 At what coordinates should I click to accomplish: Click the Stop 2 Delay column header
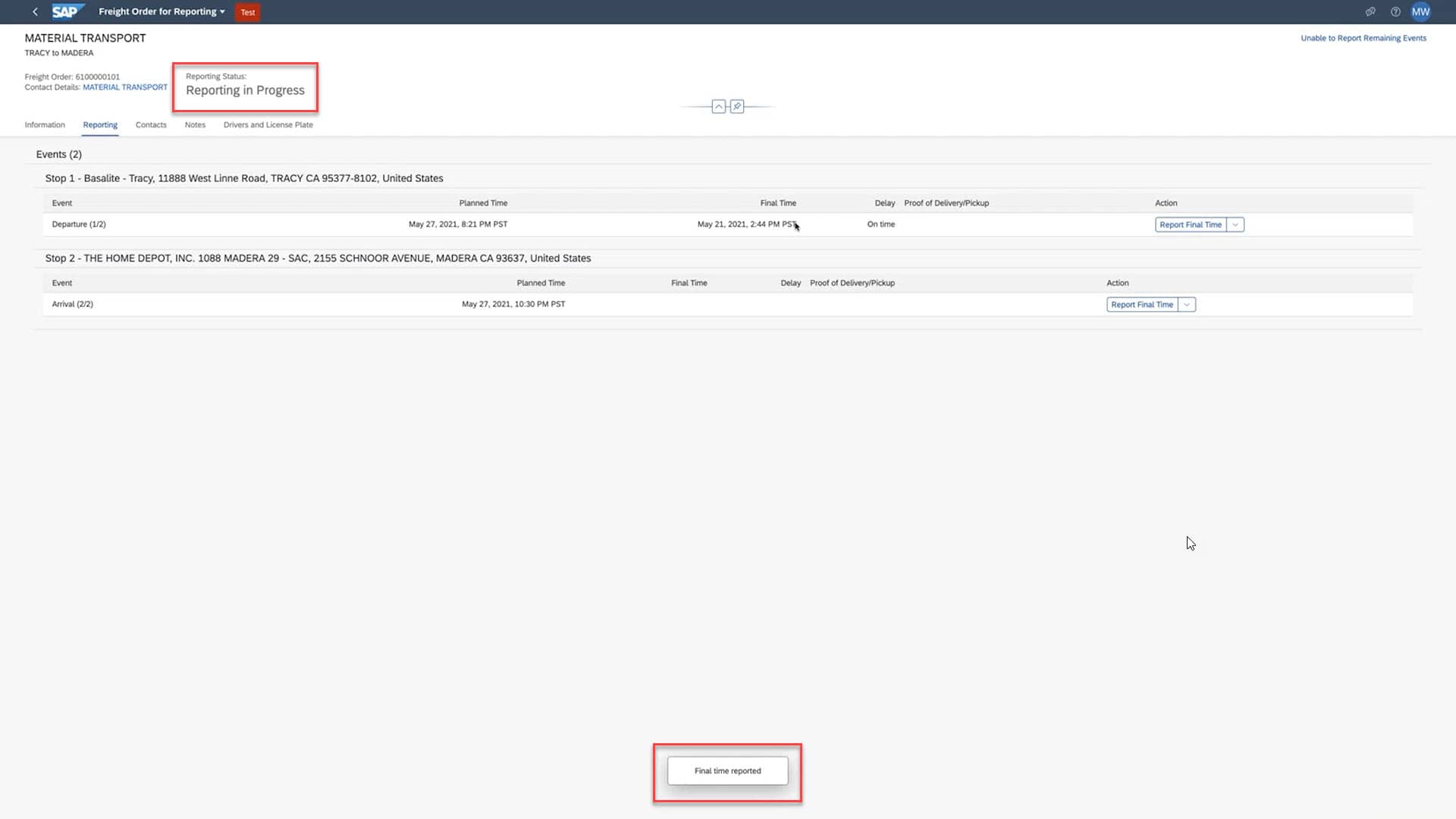pyautogui.click(x=791, y=283)
